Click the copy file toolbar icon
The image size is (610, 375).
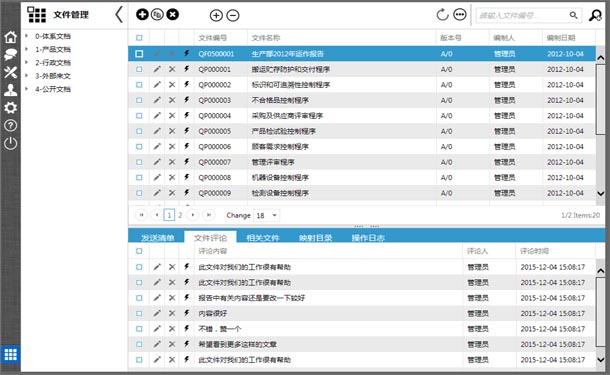pyautogui.click(x=157, y=15)
